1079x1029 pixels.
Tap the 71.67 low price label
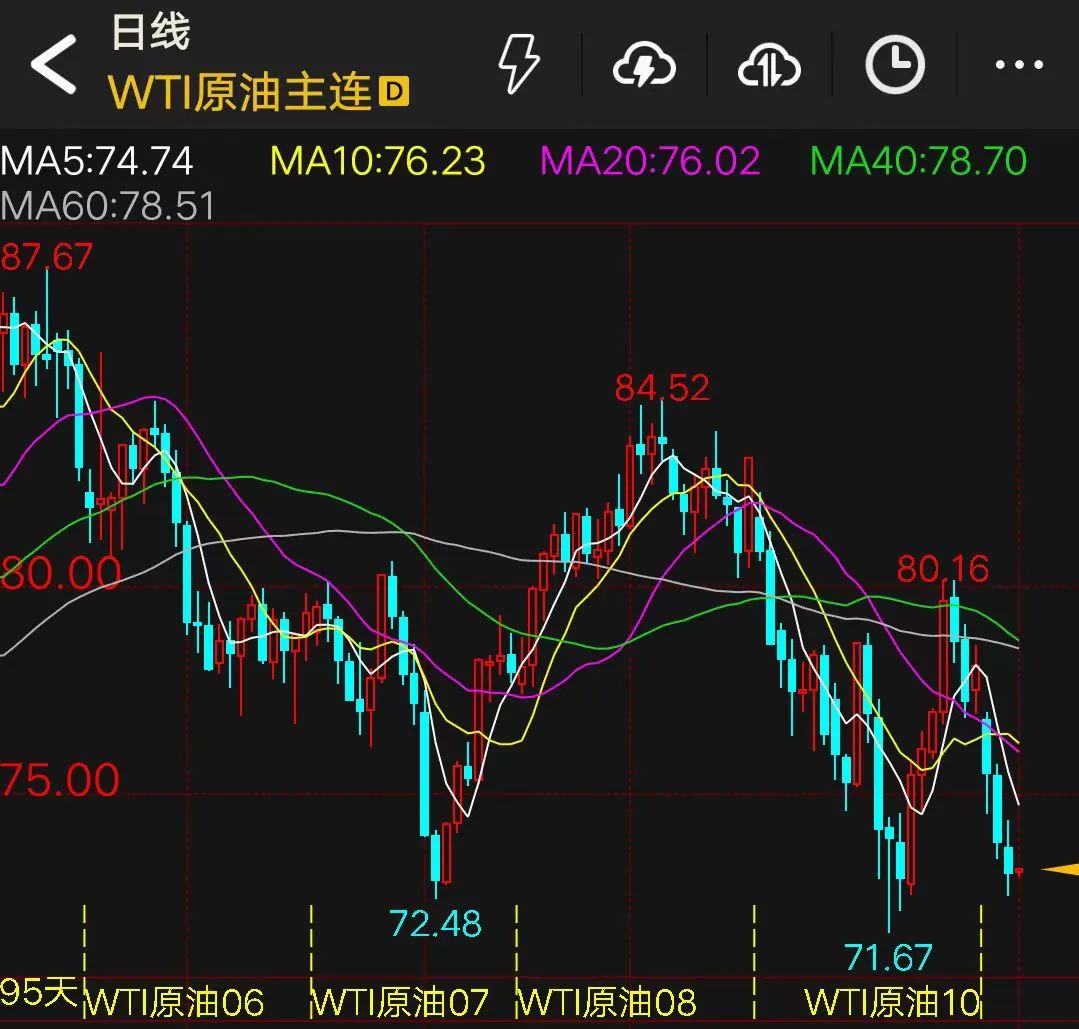888,957
